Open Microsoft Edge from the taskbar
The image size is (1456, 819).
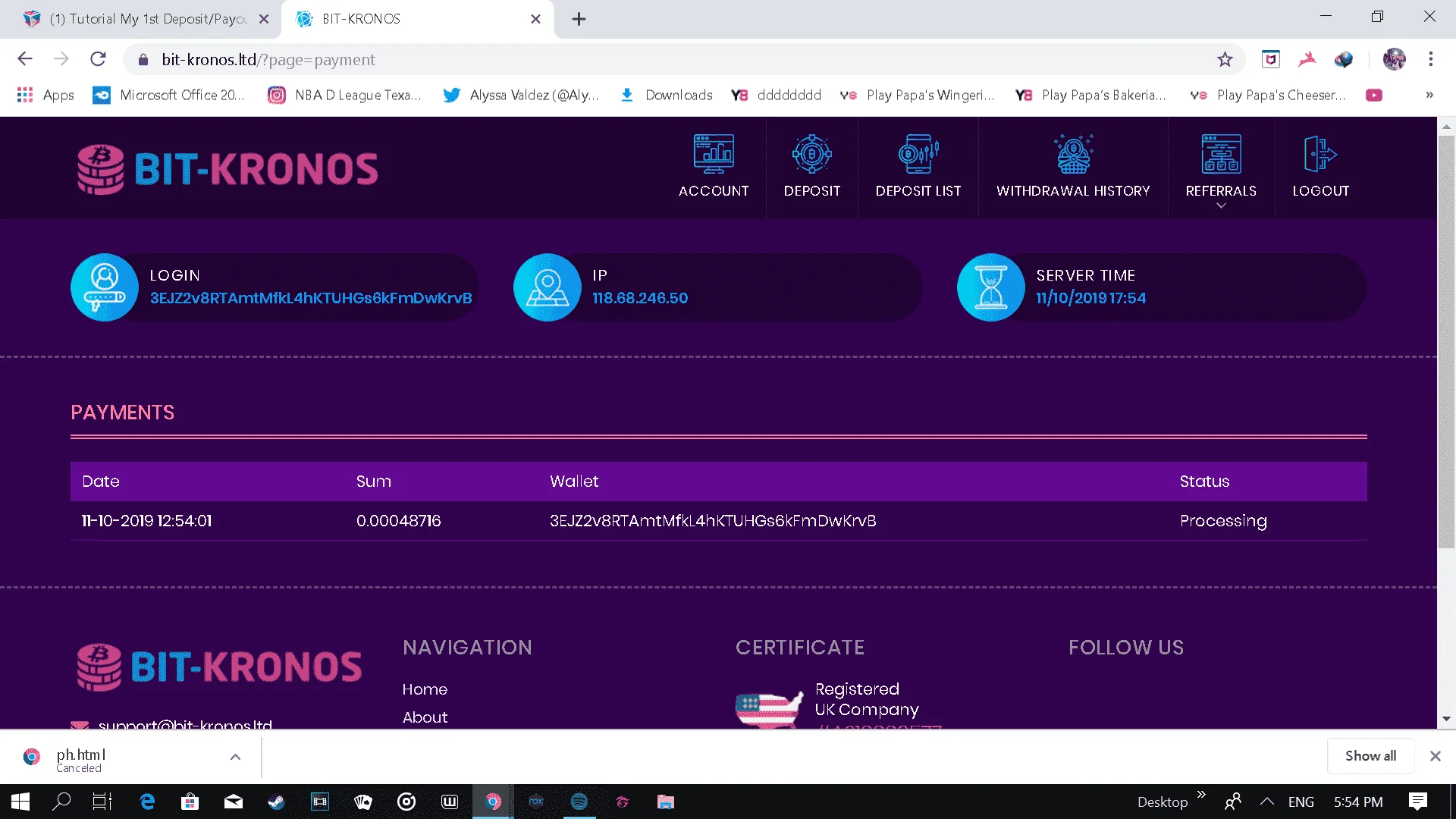coord(147,802)
